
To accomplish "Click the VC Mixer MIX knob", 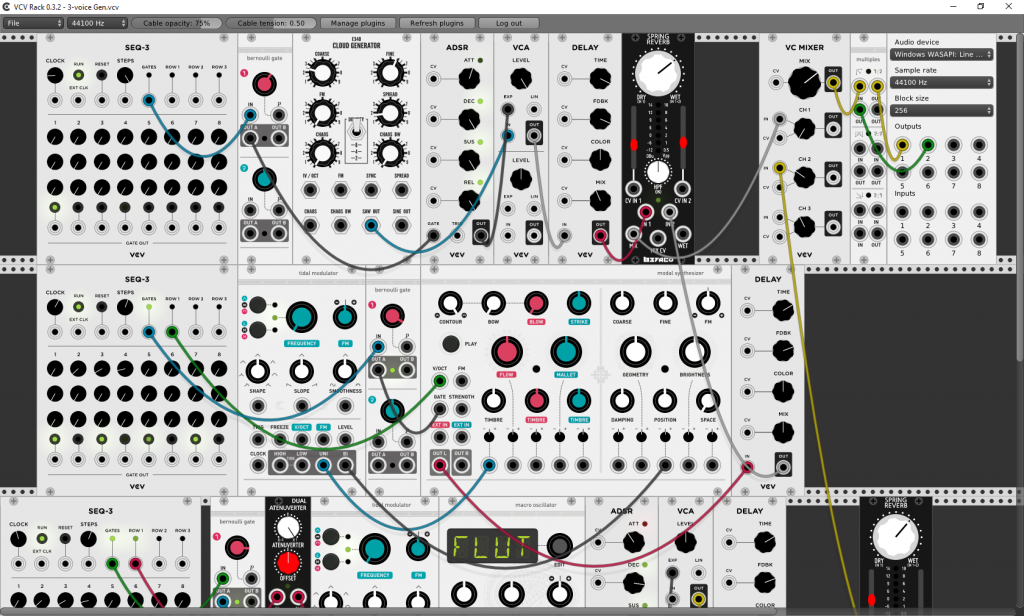I will [x=804, y=83].
